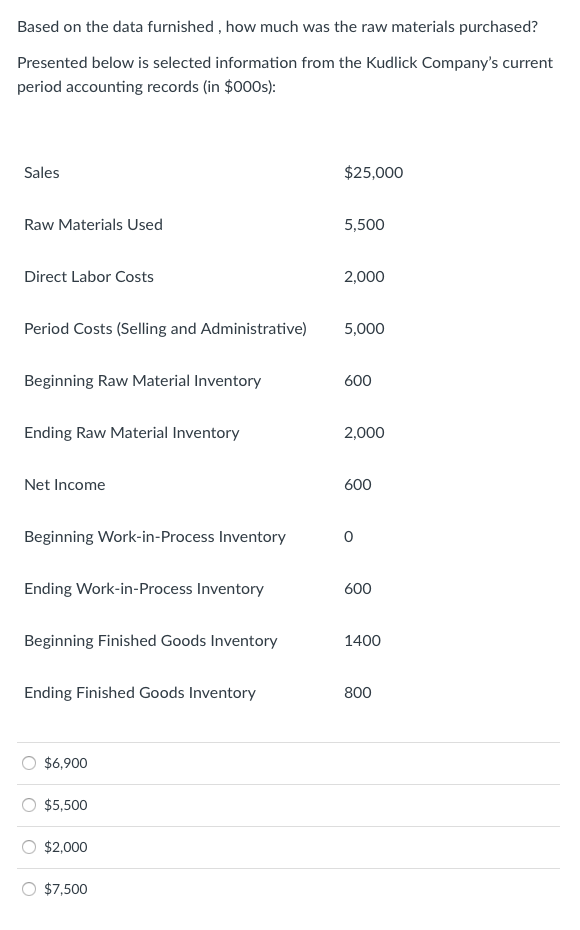
Task: Click the $2,000 label text
Action: point(65,847)
